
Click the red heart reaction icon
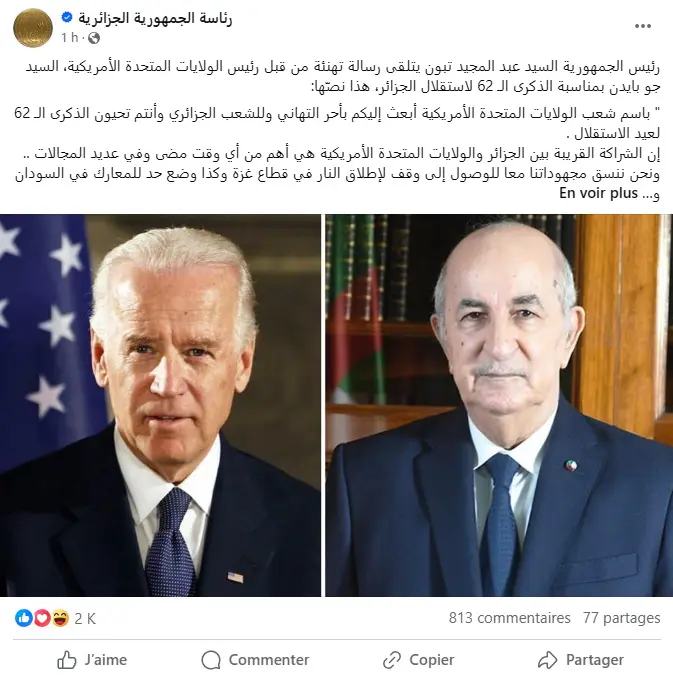click(42, 618)
